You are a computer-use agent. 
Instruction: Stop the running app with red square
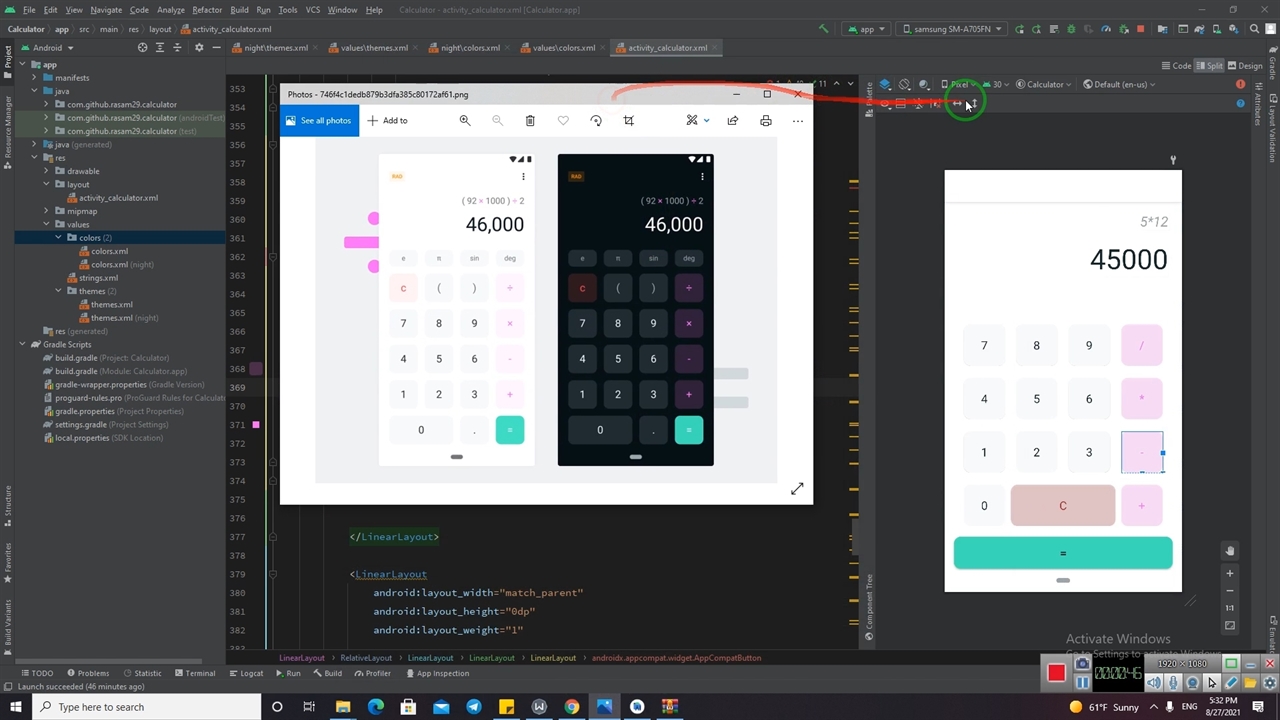(x=1140, y=29)
